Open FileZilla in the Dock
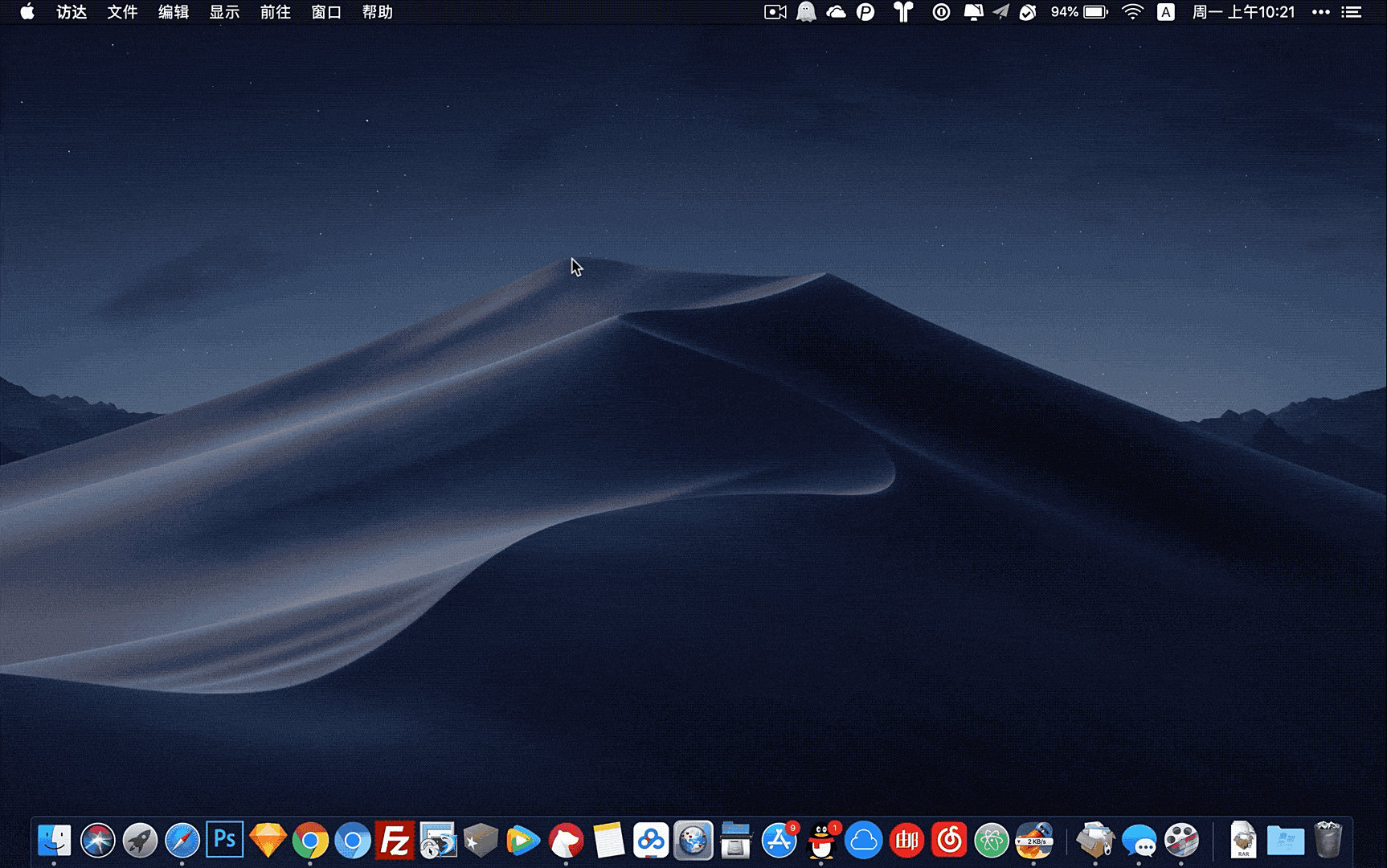The image size is (1387, 868). tap(395, 841)
